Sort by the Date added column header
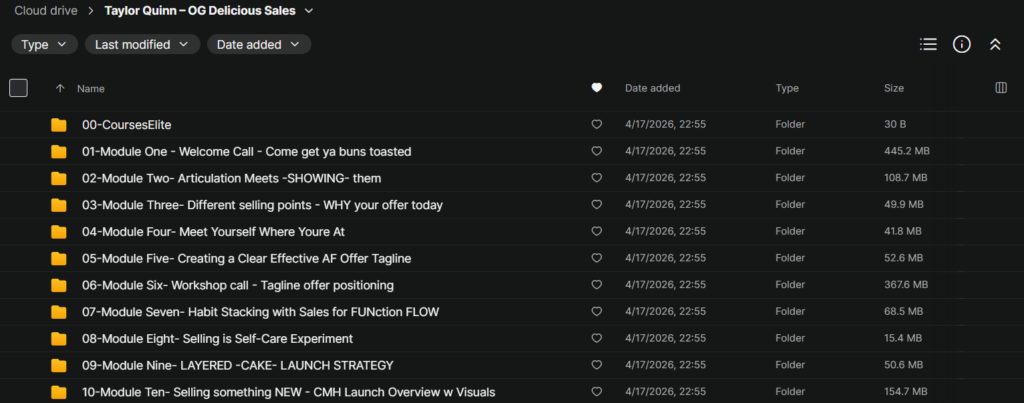Image resolution: width=1024 pixels, height=403 pixels. 652,88
